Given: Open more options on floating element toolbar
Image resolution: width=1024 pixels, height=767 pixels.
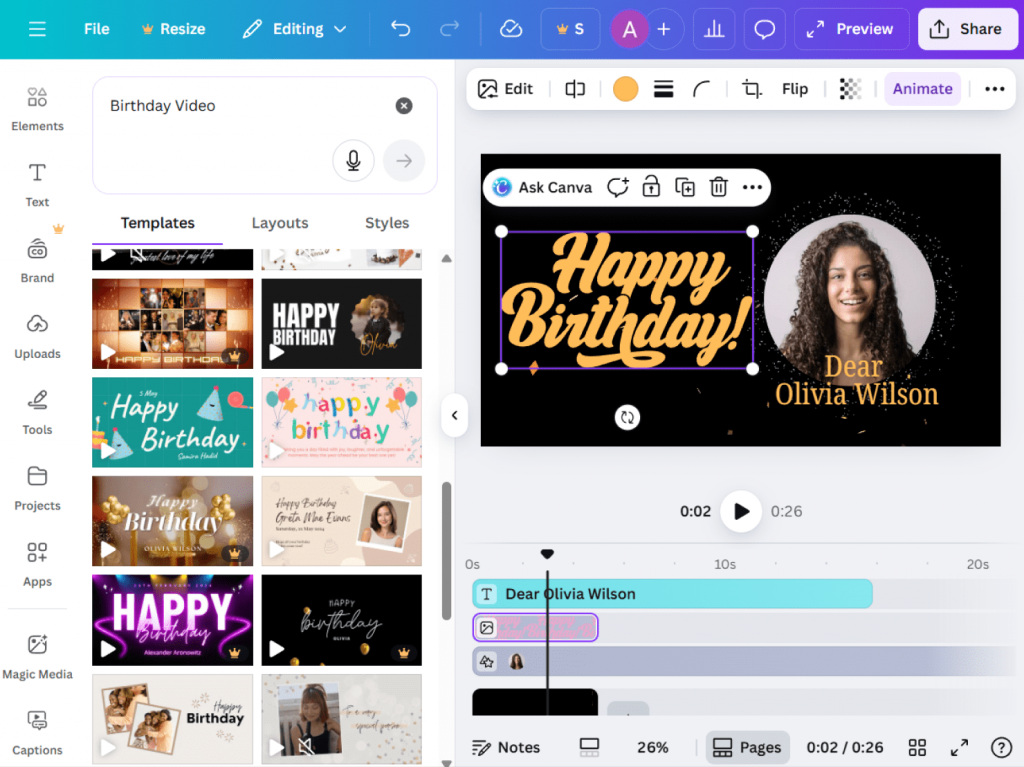Looking at the screenshot, I should point(752,188).
